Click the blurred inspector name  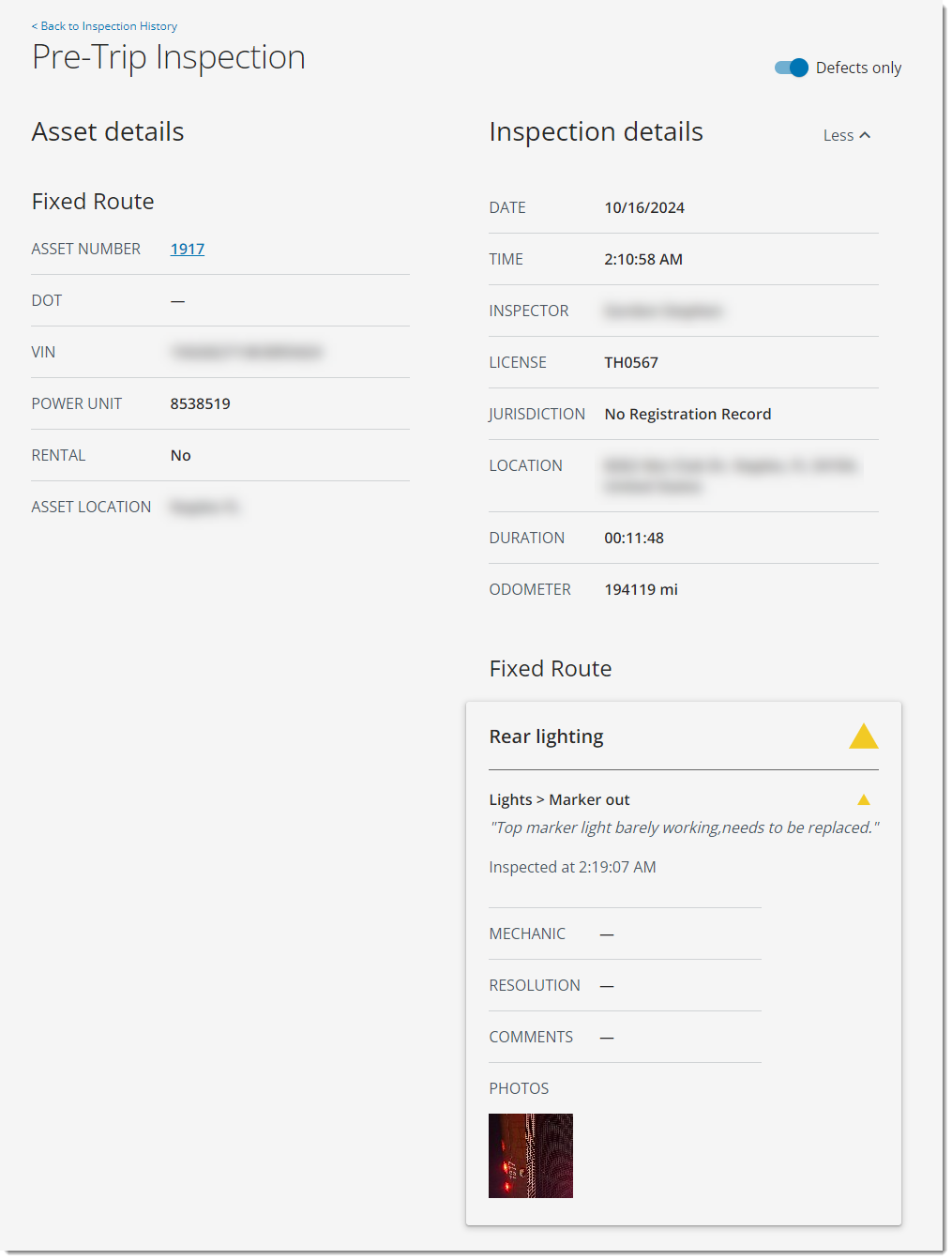pos(663,311)
